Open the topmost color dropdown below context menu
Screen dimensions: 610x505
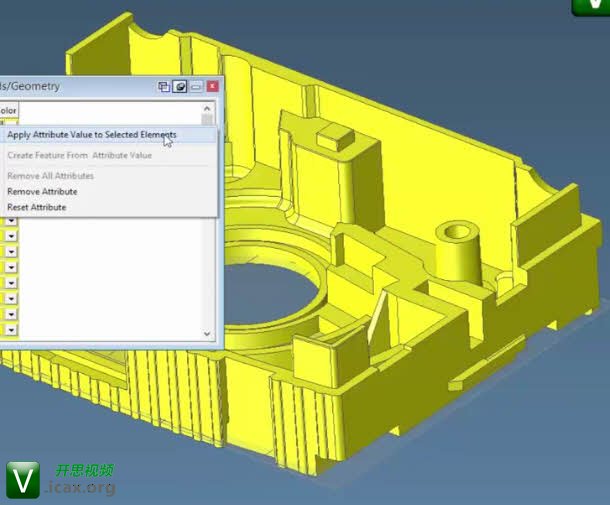(11, 221)
